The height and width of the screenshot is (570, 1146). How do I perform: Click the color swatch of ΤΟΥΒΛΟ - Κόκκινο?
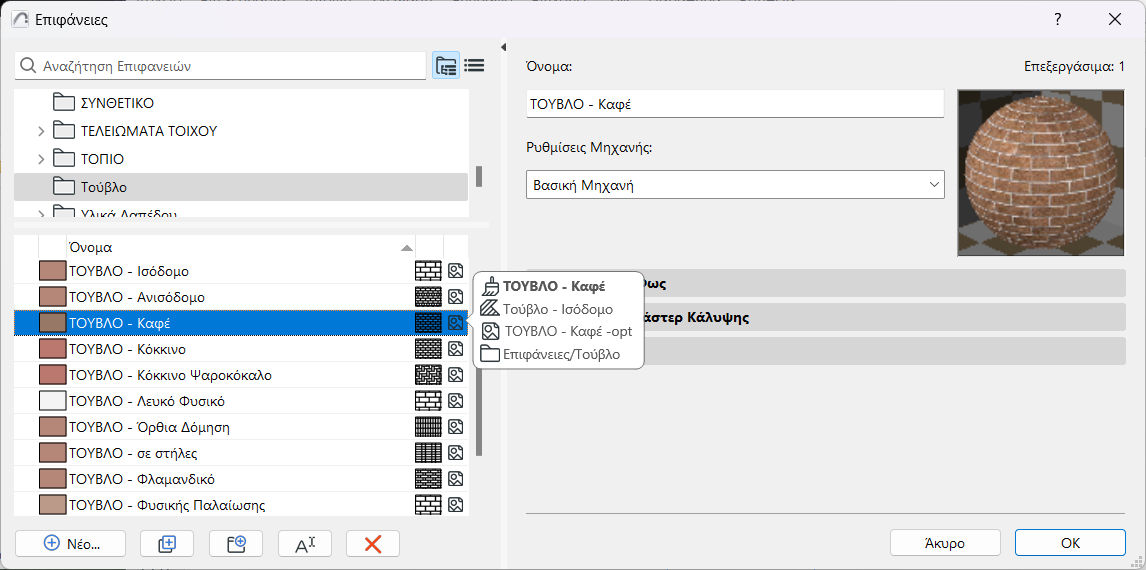52,349
